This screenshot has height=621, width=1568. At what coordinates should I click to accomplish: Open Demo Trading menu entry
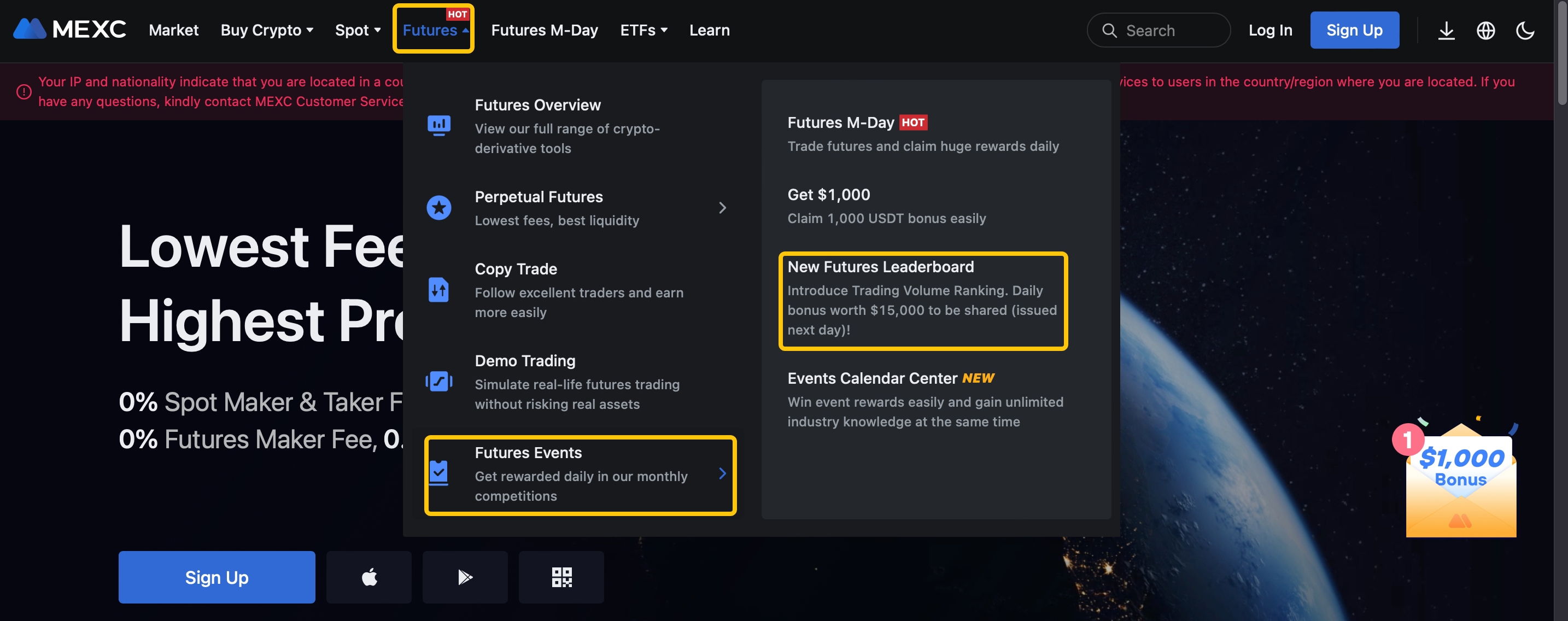(x=525, y=361)
